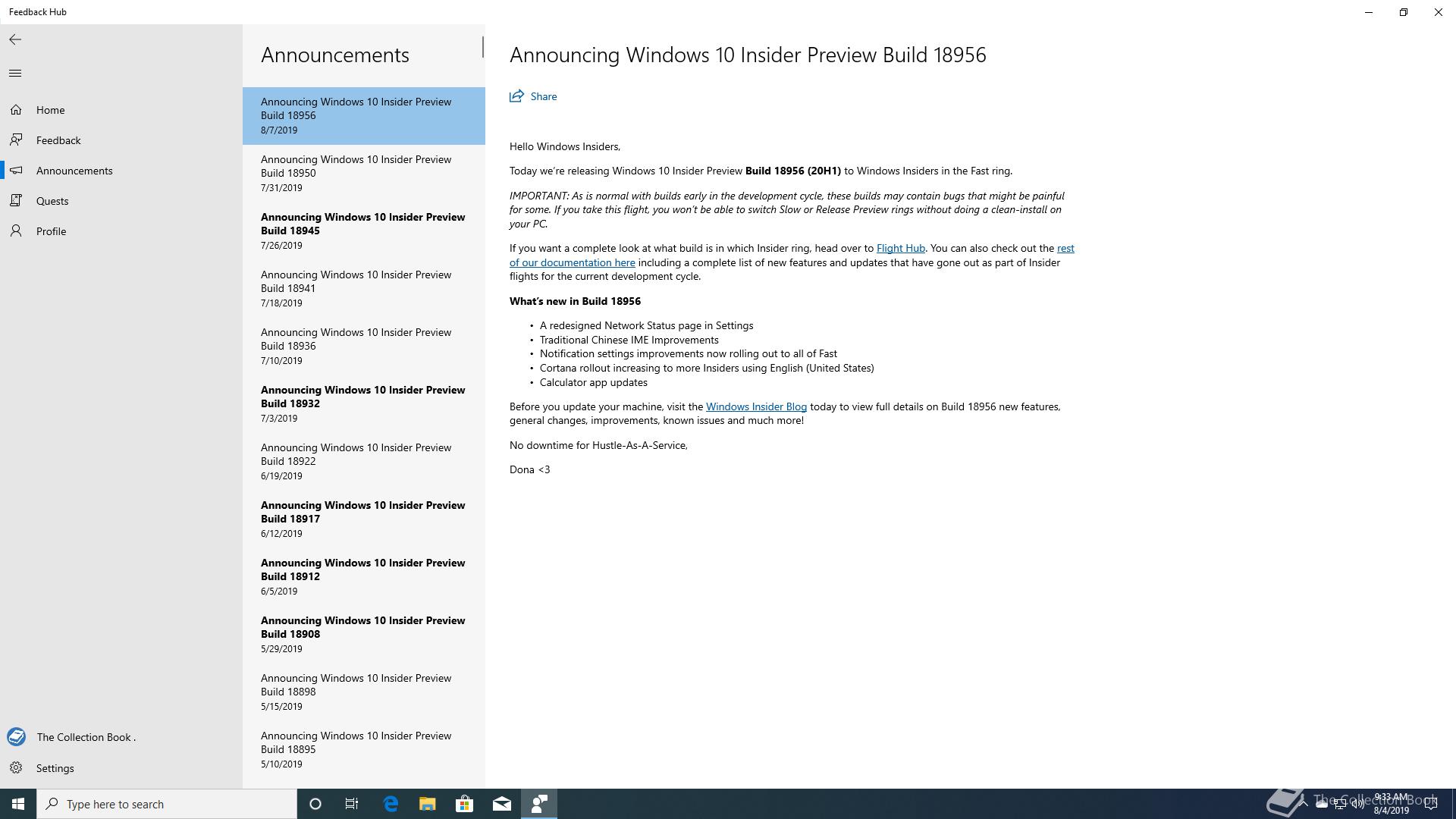
Task: Open Settings gear icon in sidebar
Action: pos(16,768)
